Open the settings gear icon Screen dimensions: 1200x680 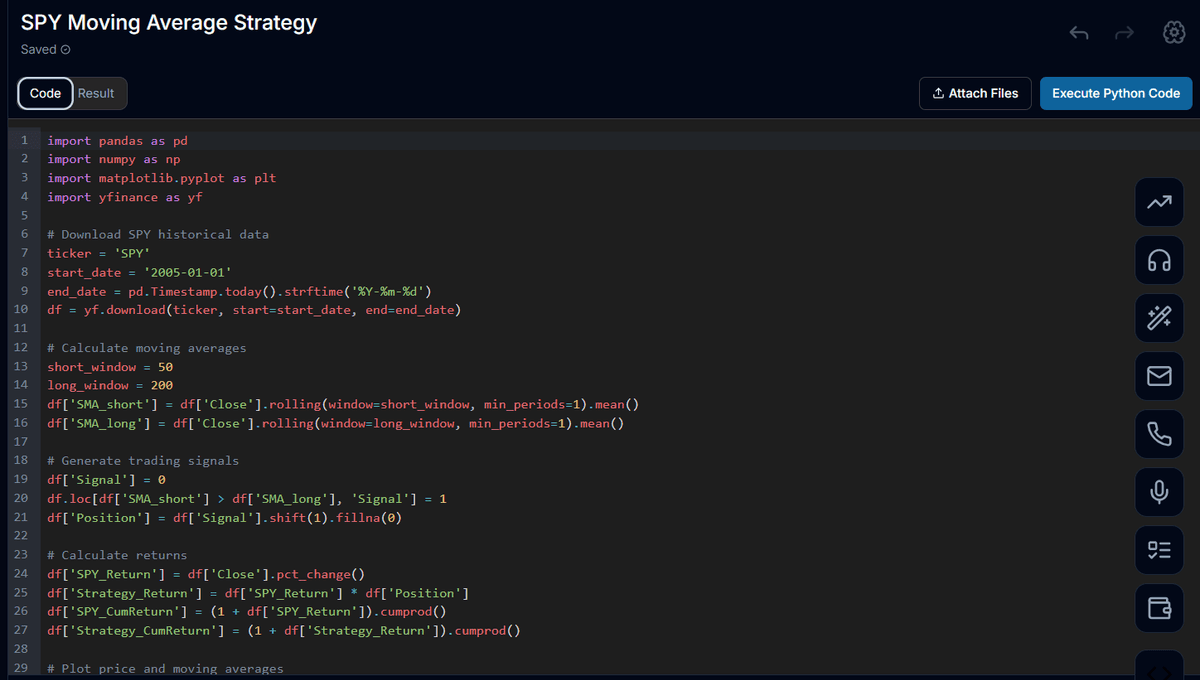tap(1174, 32)
